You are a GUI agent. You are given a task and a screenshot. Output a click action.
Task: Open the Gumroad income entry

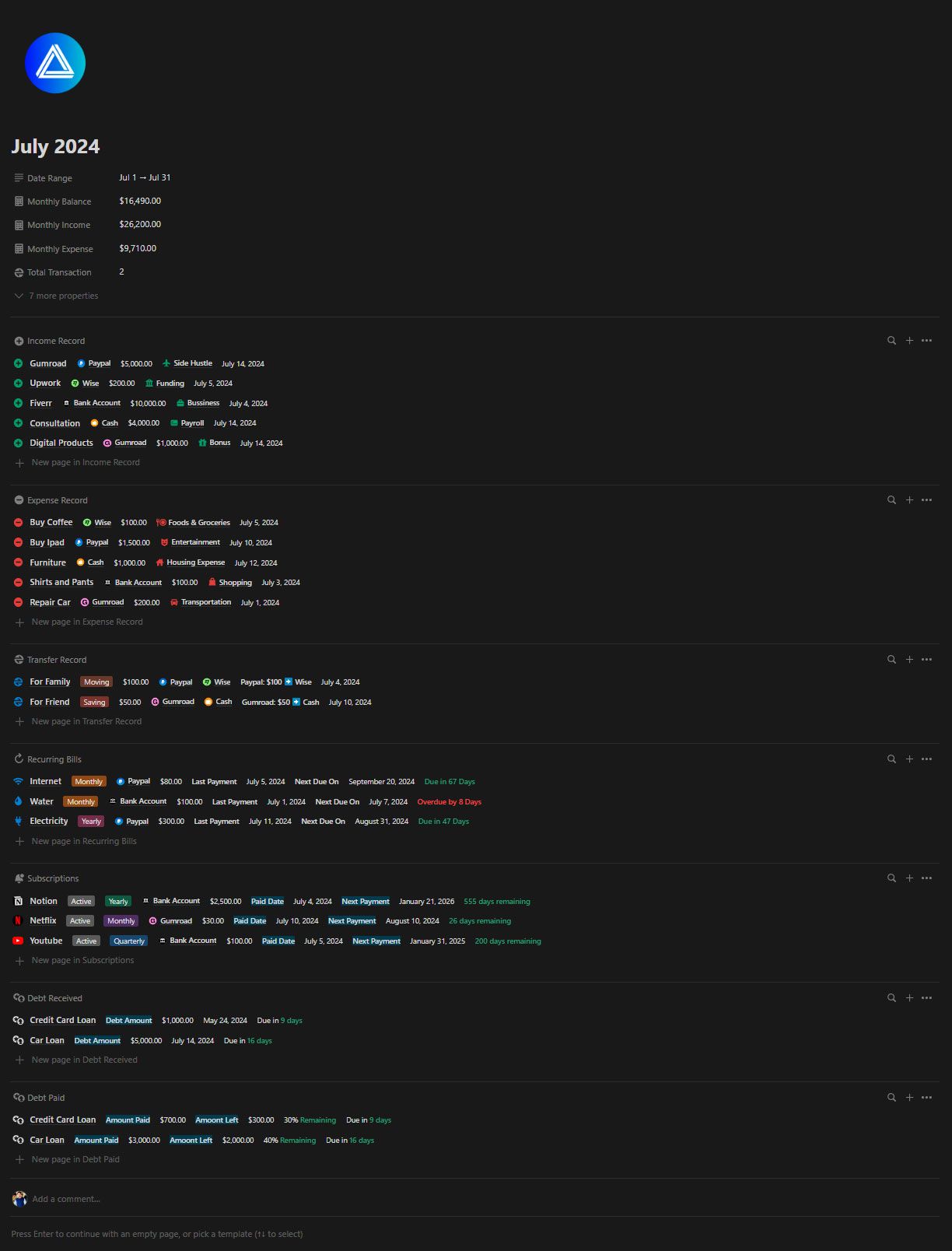48,363
